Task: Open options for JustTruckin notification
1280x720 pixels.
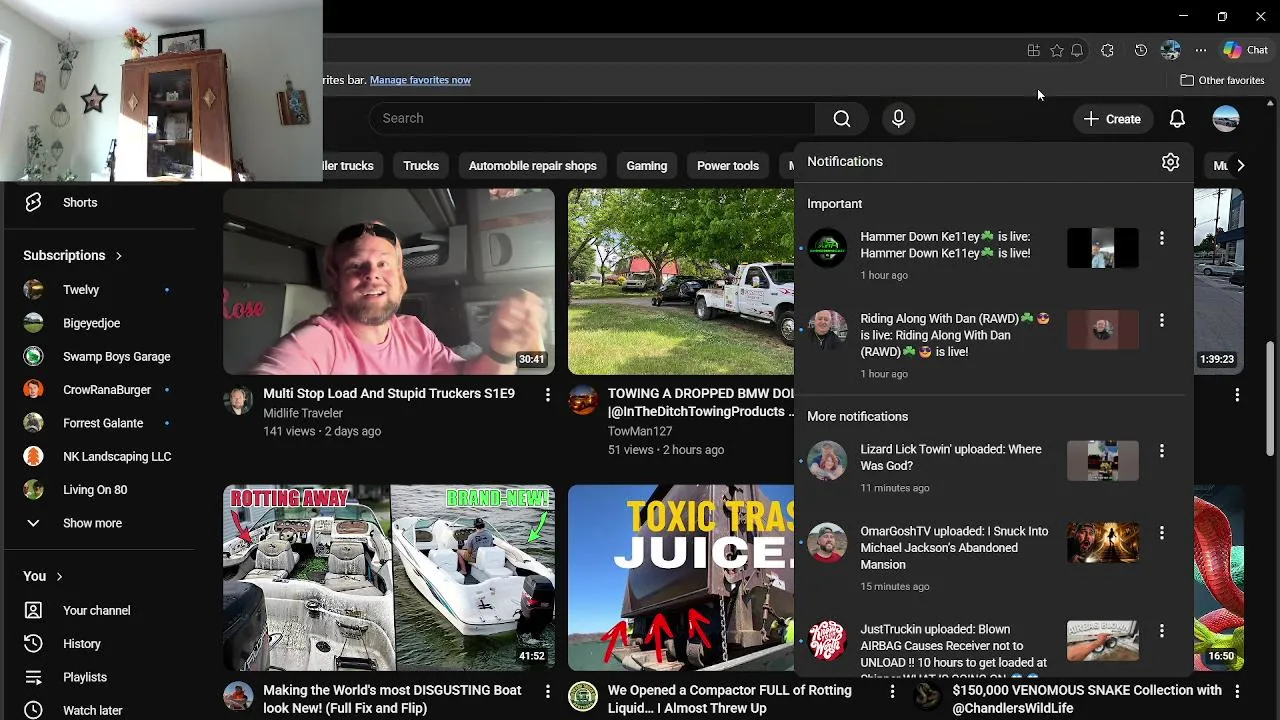Action: coord(1161,631)
